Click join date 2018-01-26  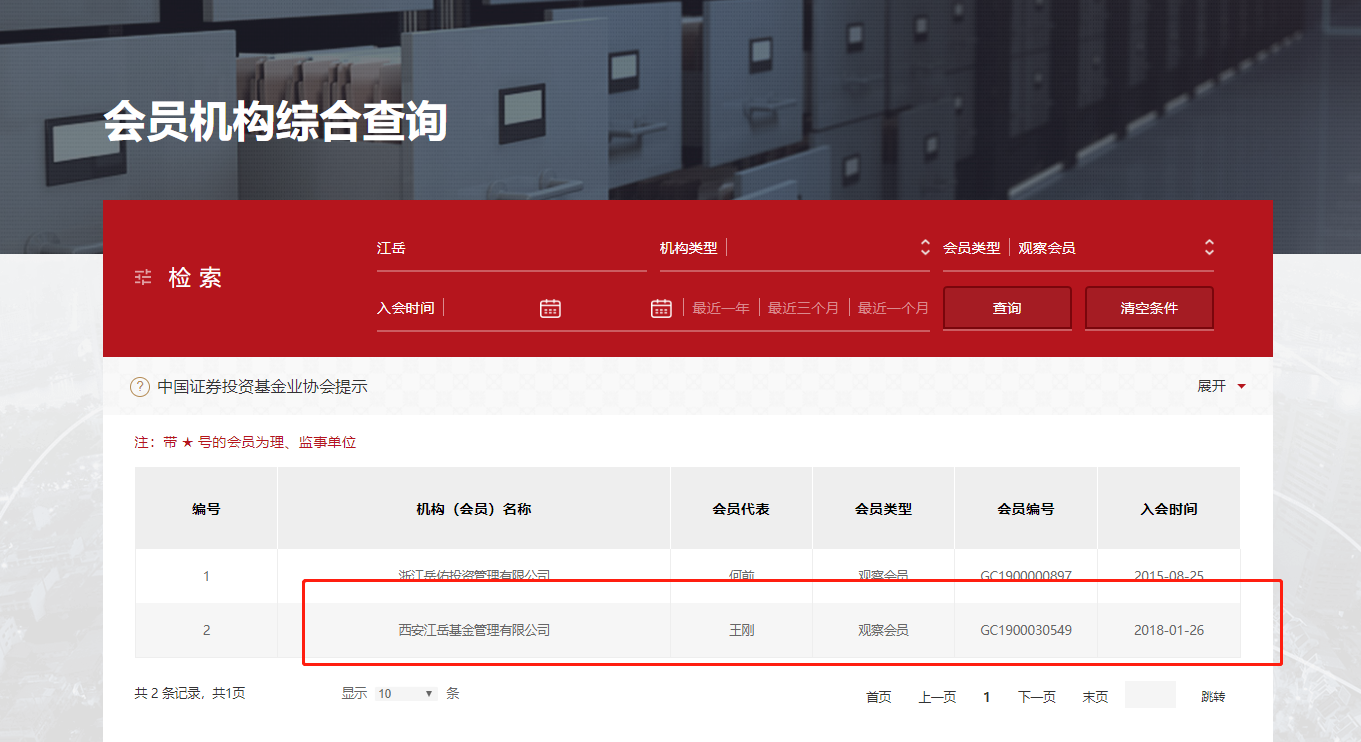[x=1169, y=630]
